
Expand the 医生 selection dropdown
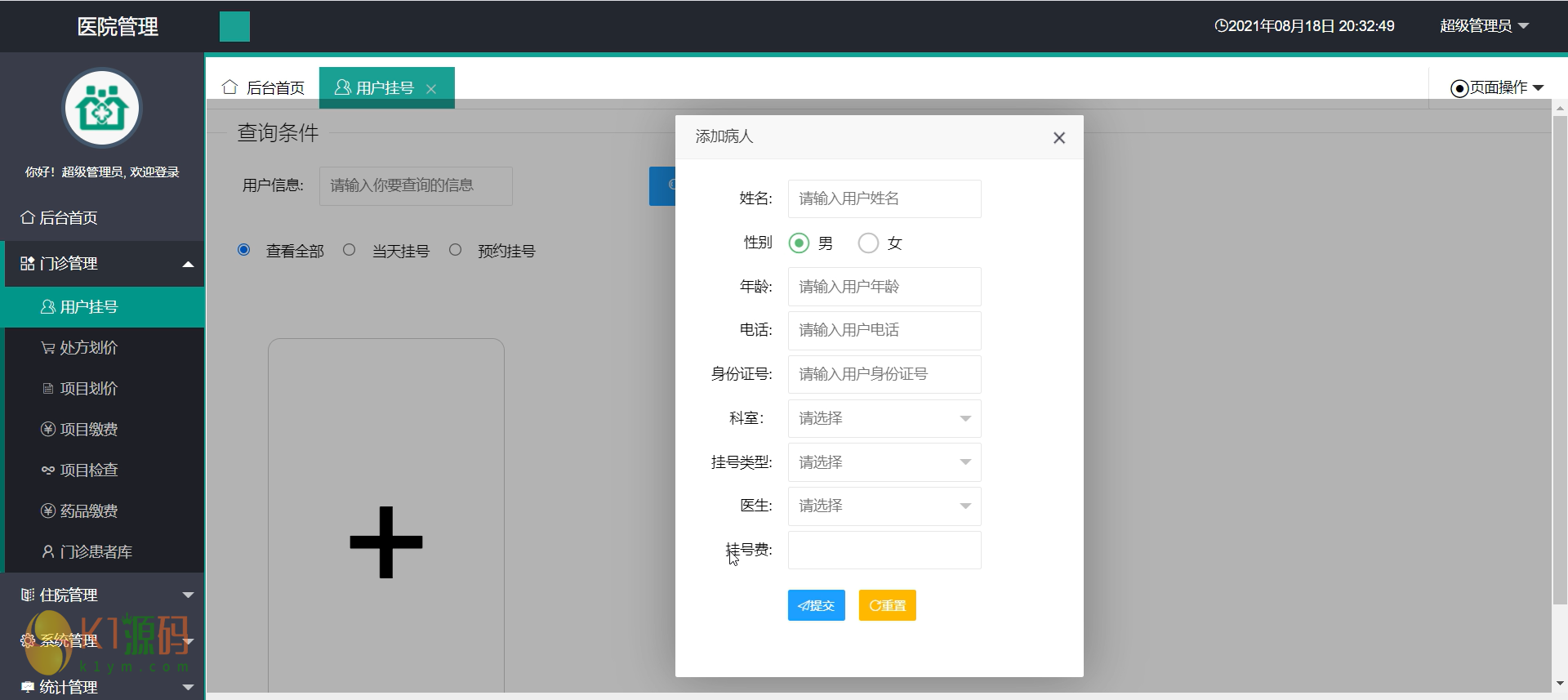[x=884, y=506]
